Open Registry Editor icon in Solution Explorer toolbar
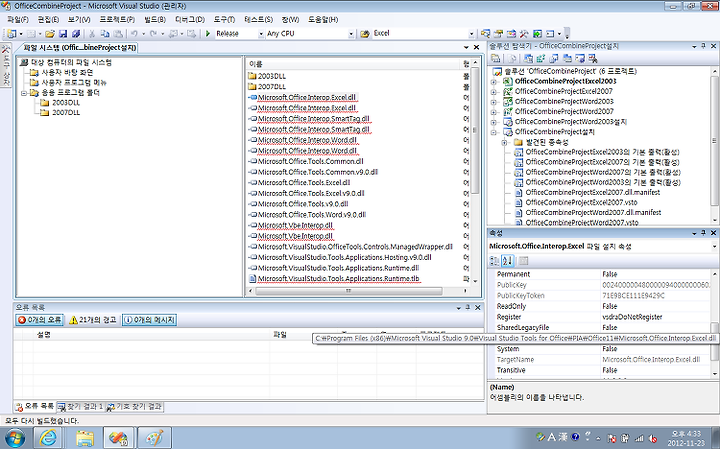 (541, 58)
